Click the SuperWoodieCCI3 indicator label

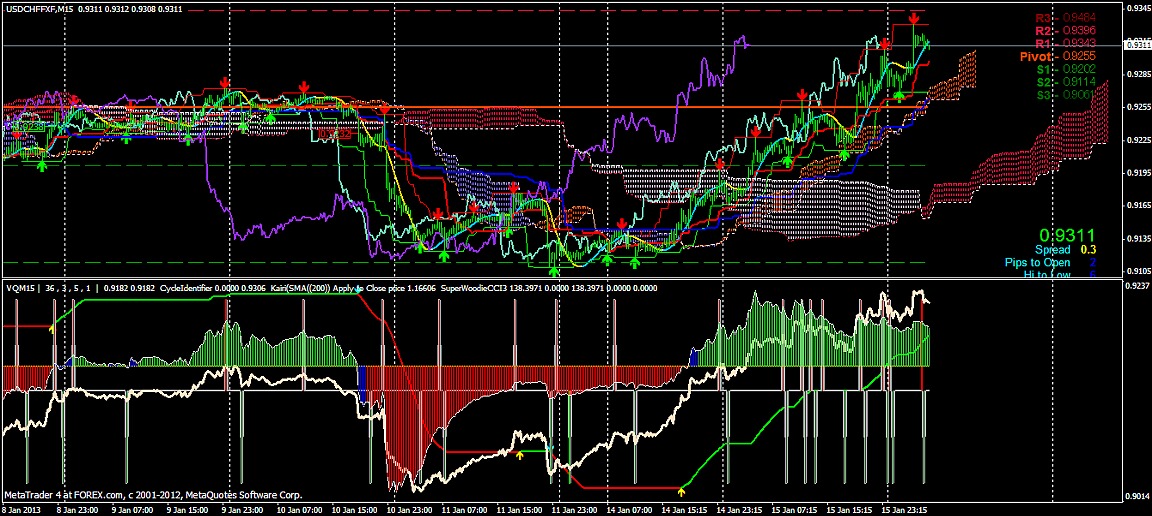tap(473, 288)
